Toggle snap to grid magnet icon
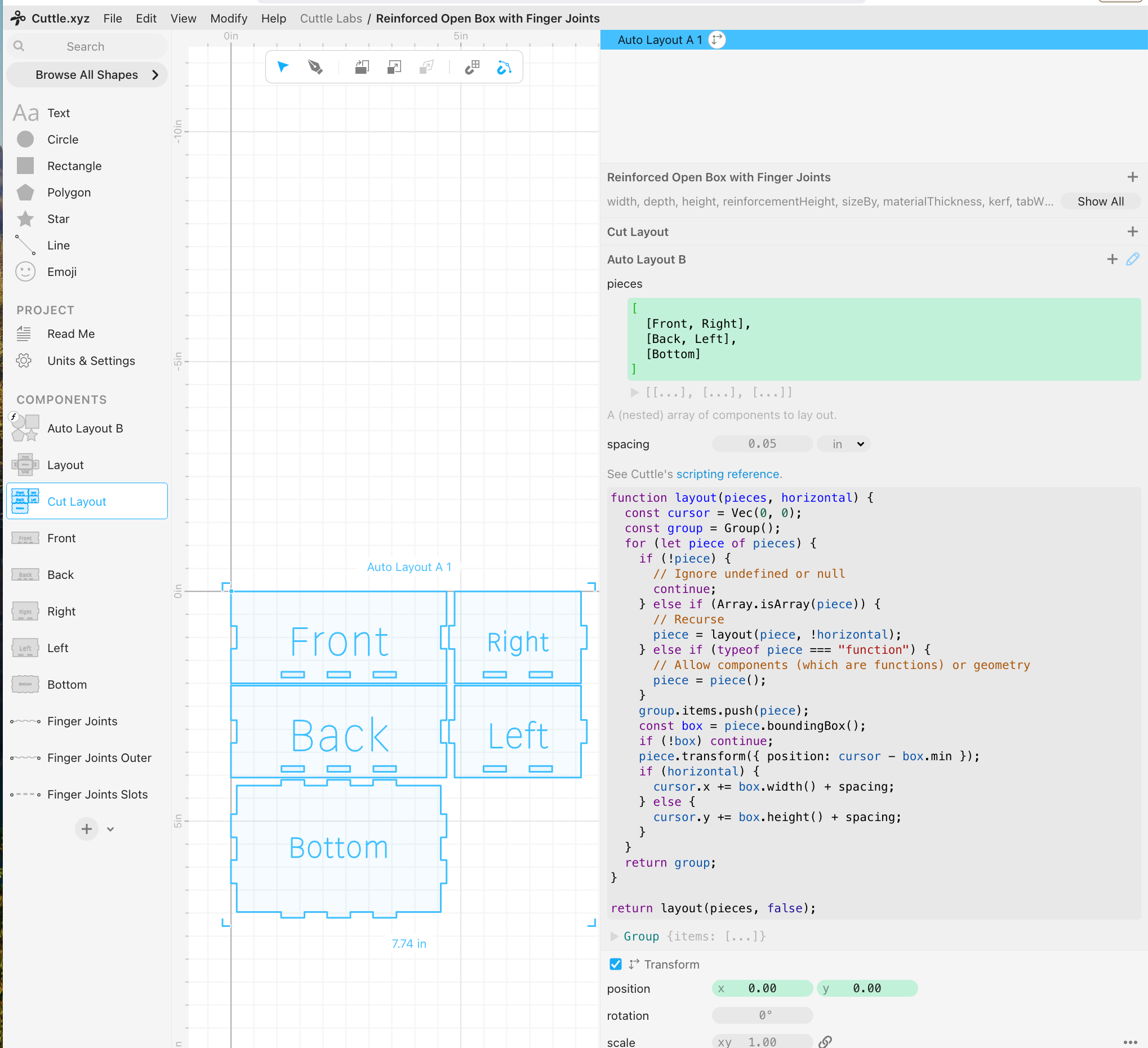This screenshot has width=1148, height=1048. pos(472,67)
